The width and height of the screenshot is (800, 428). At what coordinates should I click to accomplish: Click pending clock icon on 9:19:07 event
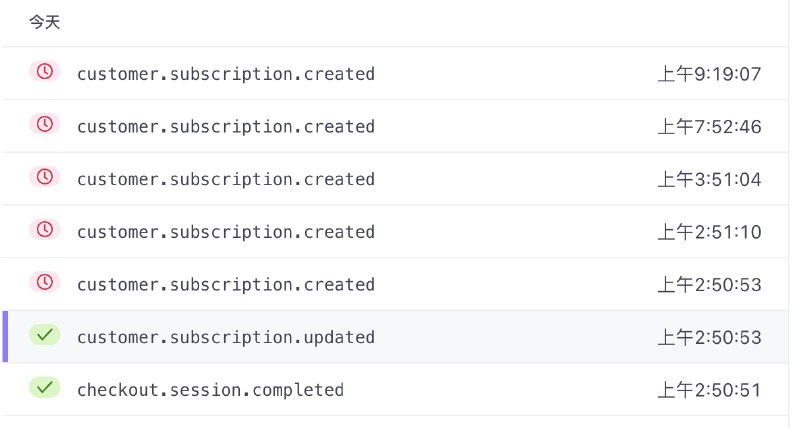pyautogui.click(x=45, y=71)
